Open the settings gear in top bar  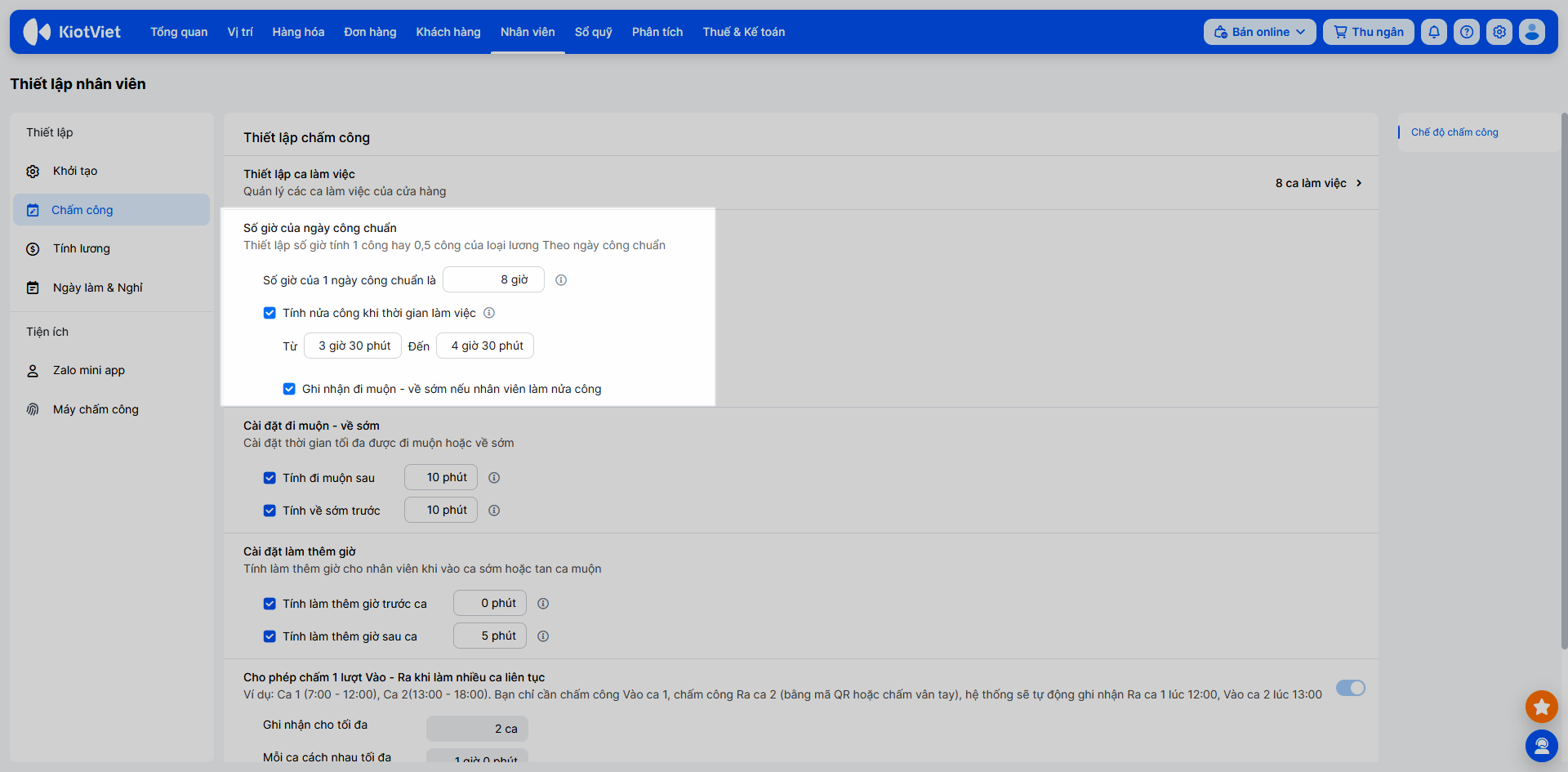click(x=1499, y=32)
